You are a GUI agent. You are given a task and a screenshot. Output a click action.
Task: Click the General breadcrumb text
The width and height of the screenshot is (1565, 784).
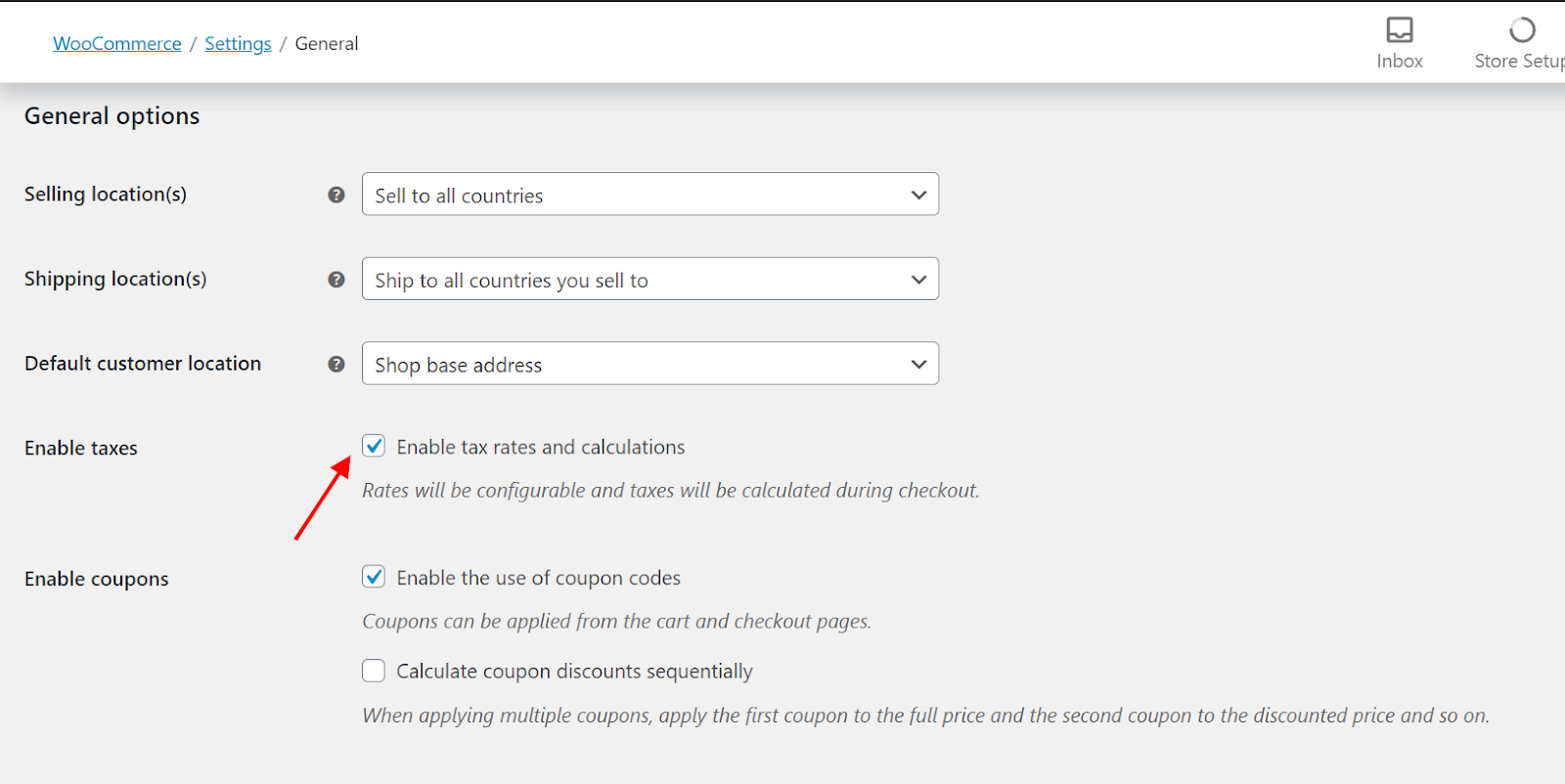point(327,44)
